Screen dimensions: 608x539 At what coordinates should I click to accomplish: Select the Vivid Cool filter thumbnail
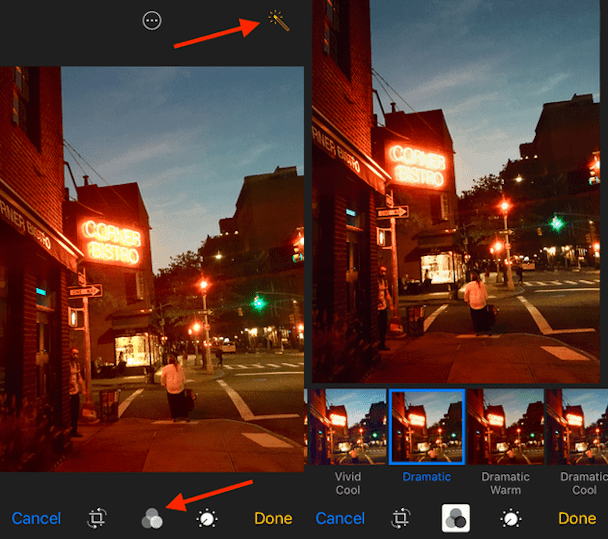(348, 427)
